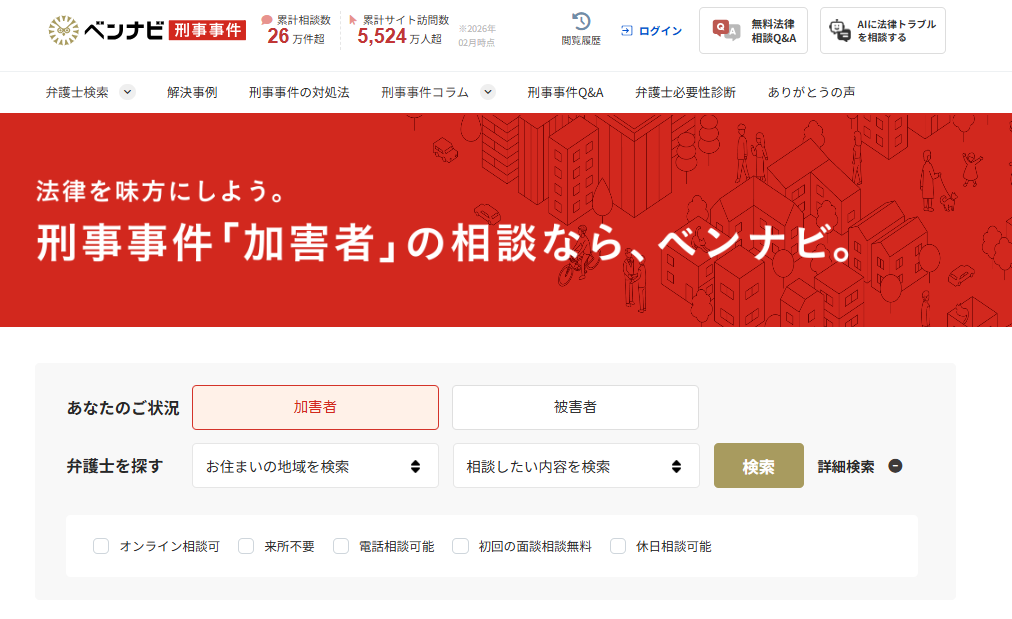Select the 加害者 situation option
The image size is (1012, 619).
(x=315, y=407)
